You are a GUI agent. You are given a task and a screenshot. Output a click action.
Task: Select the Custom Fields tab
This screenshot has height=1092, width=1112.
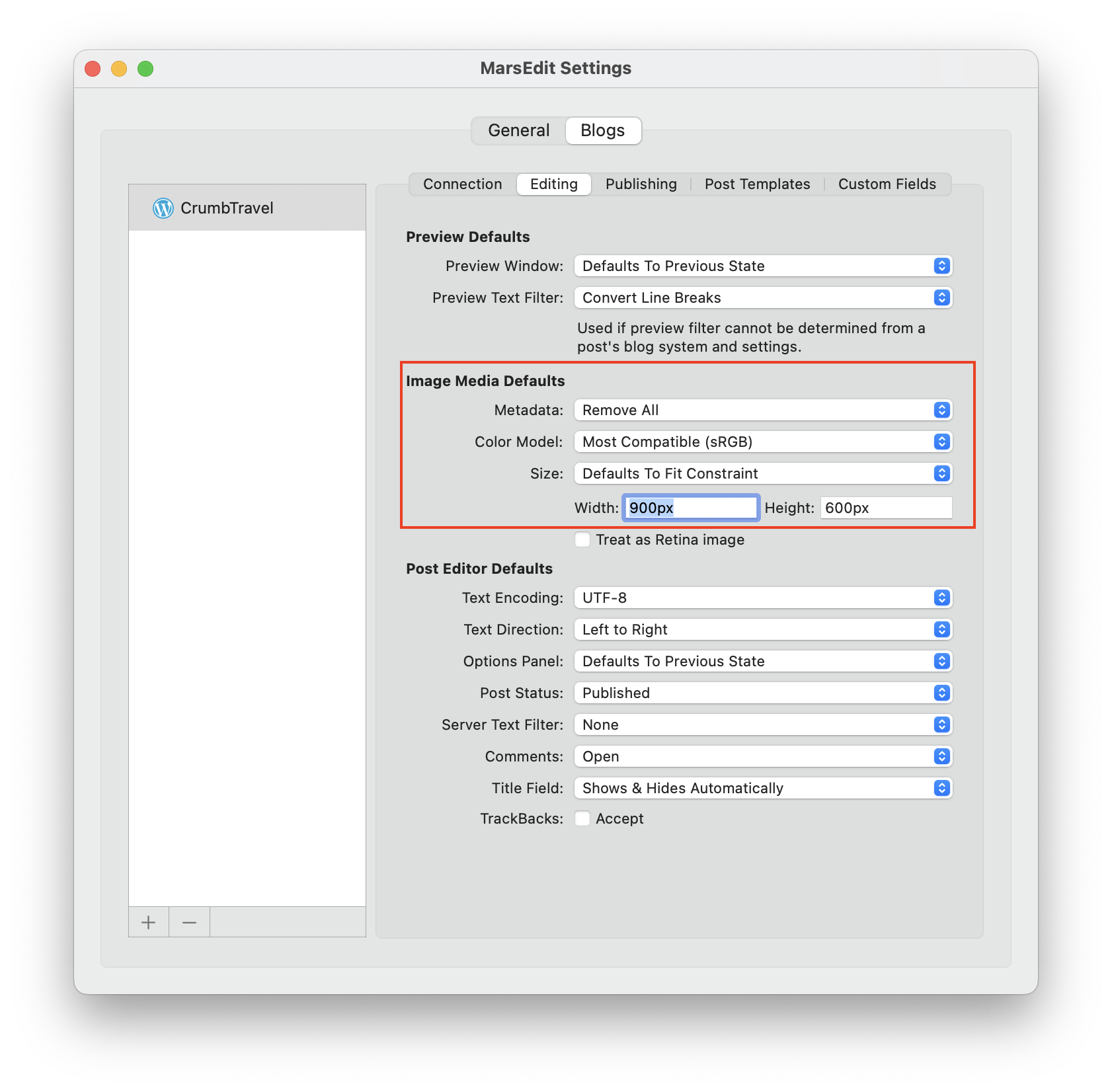tap(887, 184)
